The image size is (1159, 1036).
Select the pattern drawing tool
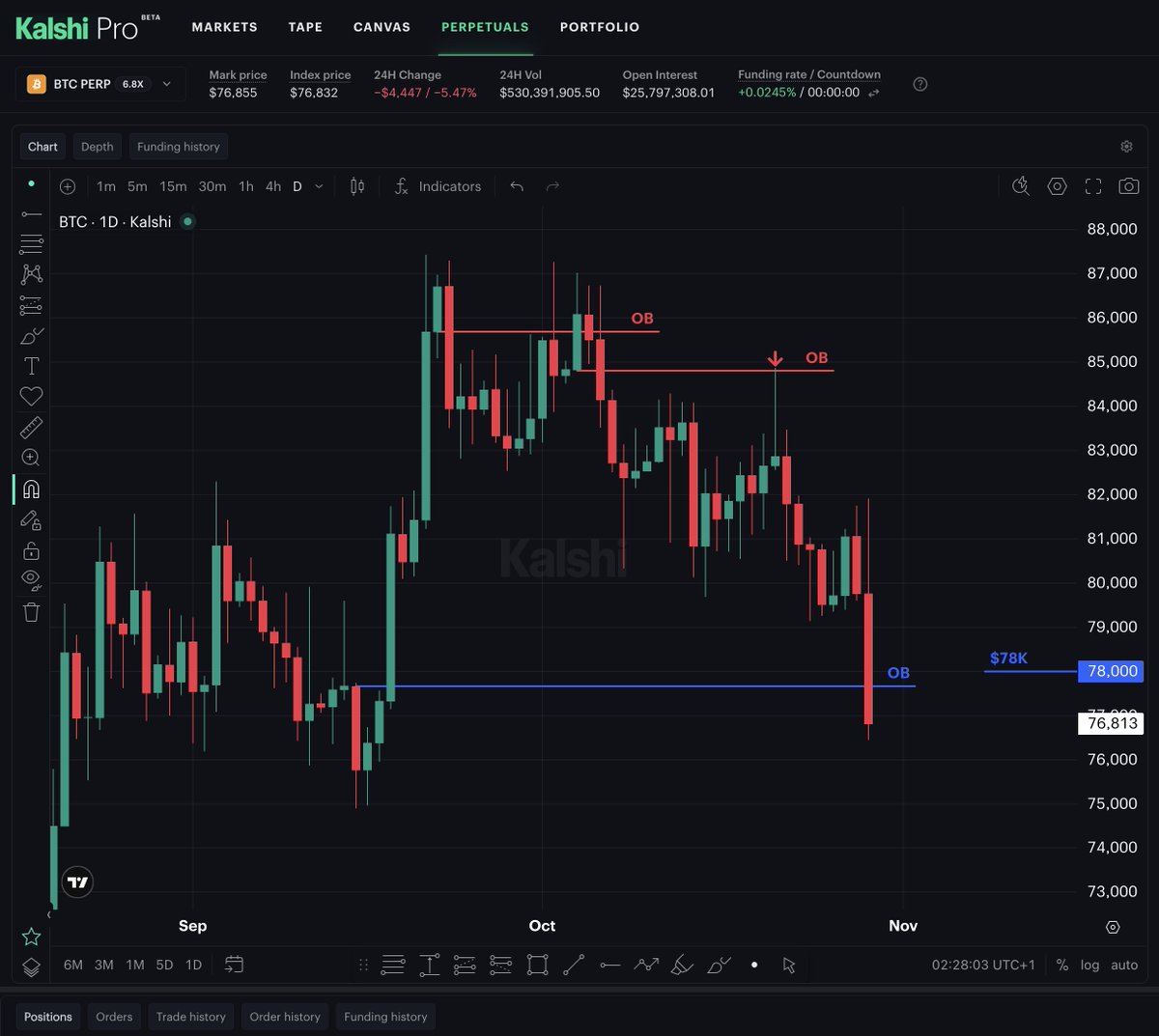tap(31, 274)
